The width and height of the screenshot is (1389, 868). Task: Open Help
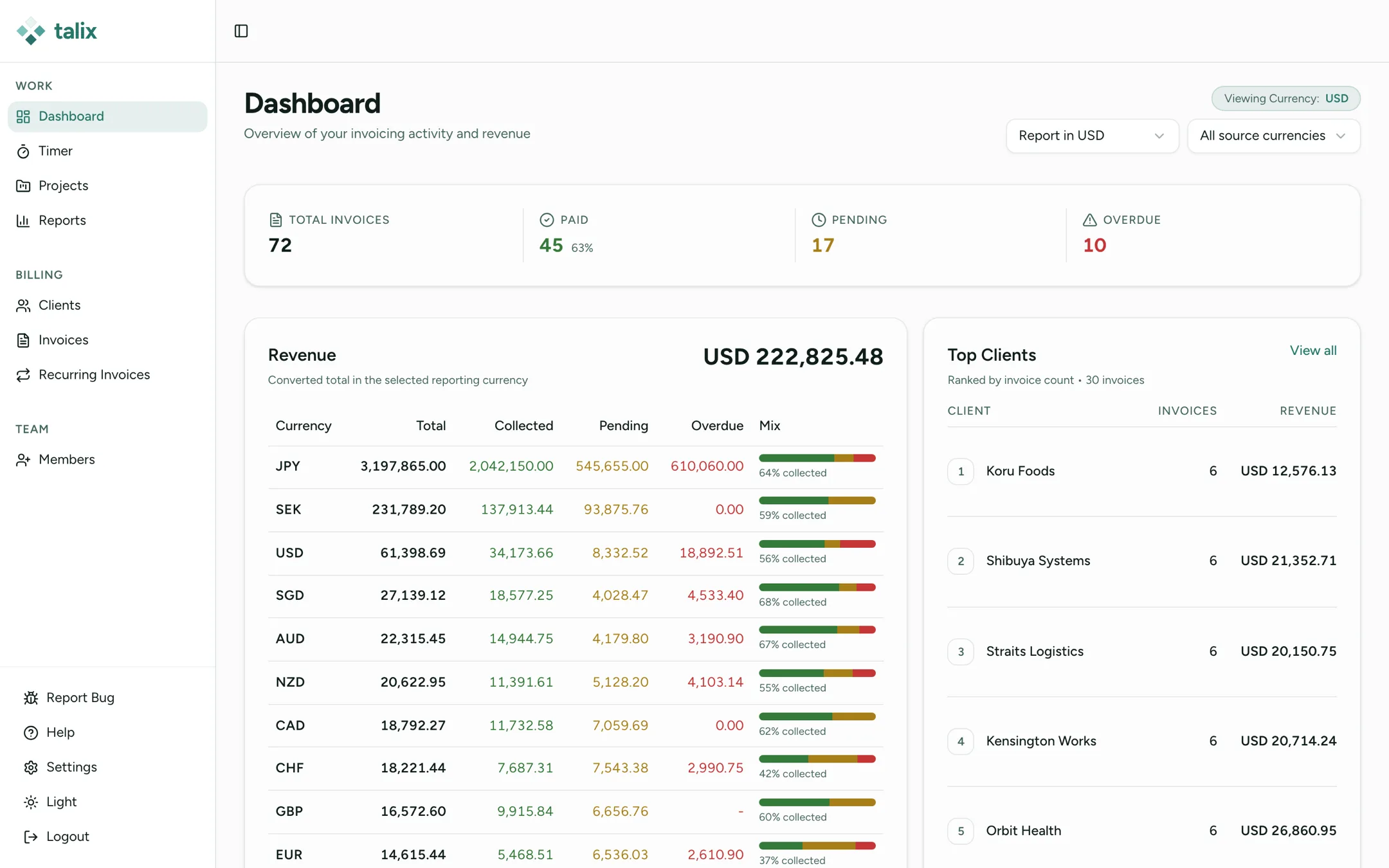(x=107, y=732)
